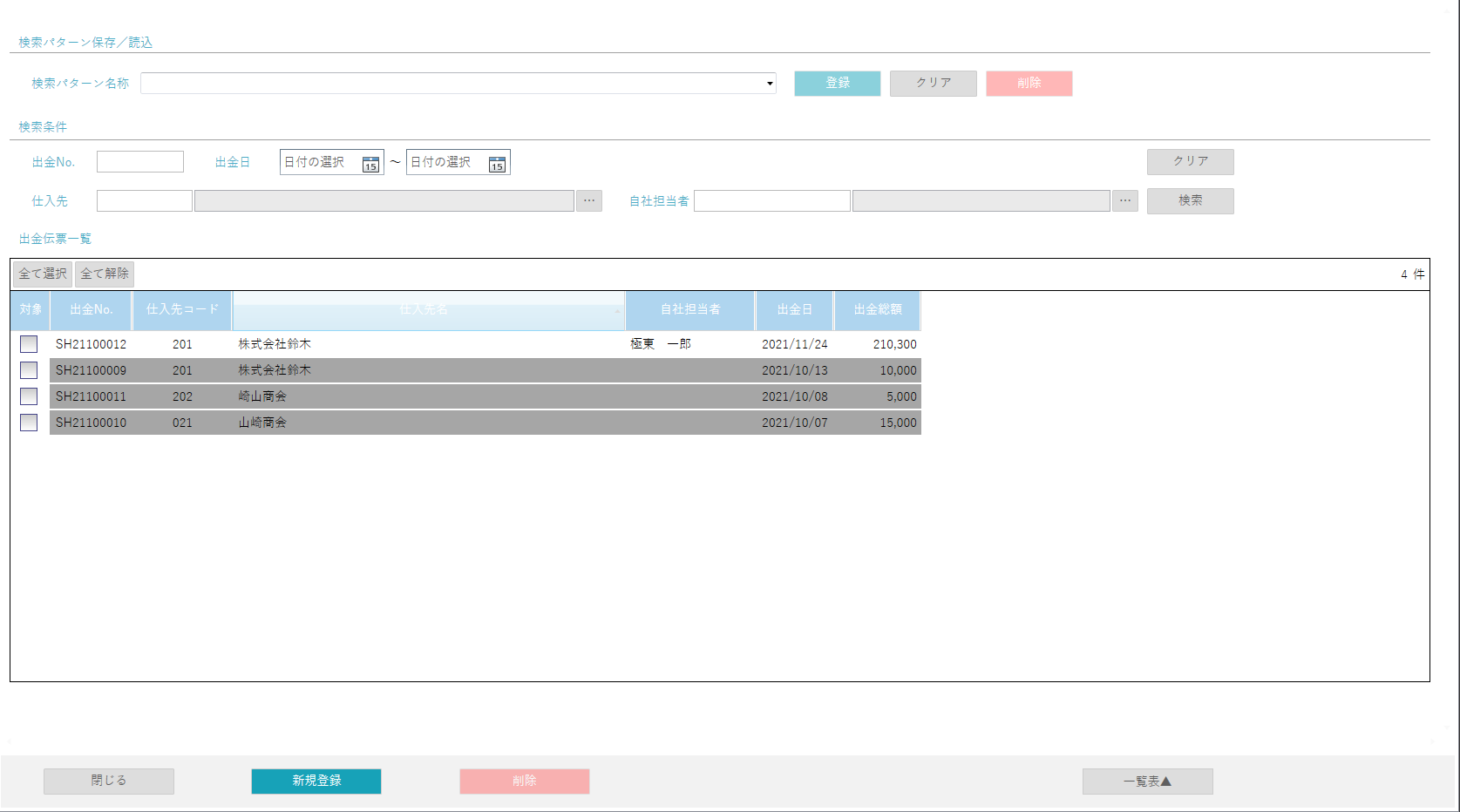The height and width of the screenshot is (812, 1460).
Task: Open the start date calendar picker icon
Action: 370,163
